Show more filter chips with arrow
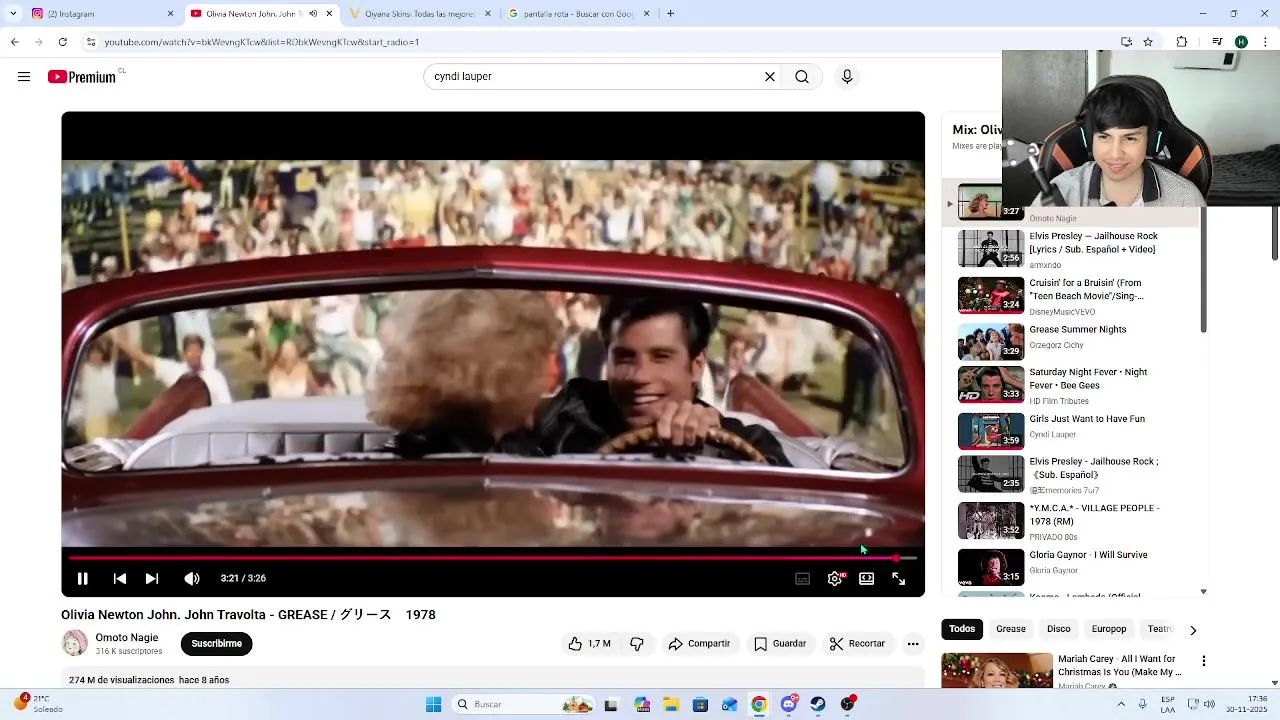This screenshot has height=720, width=1280. click(1193, 630)
